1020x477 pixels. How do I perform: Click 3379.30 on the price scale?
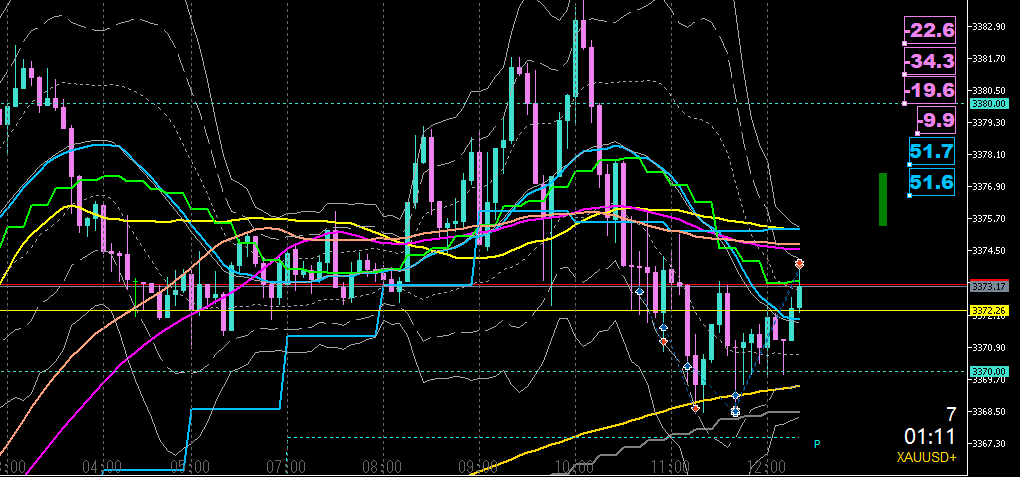[x=989, y=122]
